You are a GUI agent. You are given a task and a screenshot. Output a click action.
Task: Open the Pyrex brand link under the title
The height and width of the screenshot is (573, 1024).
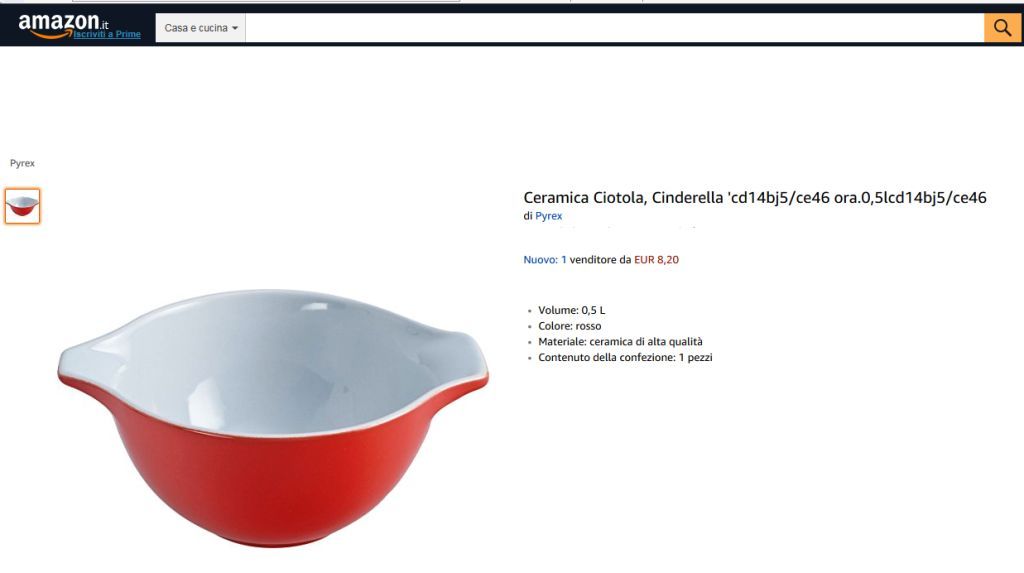click(549, 216)
